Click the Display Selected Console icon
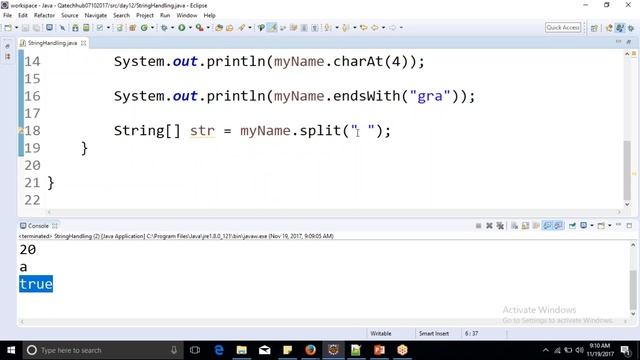This screenshot has height=360, width=640. pyautogui.click(x=584, y=226)
